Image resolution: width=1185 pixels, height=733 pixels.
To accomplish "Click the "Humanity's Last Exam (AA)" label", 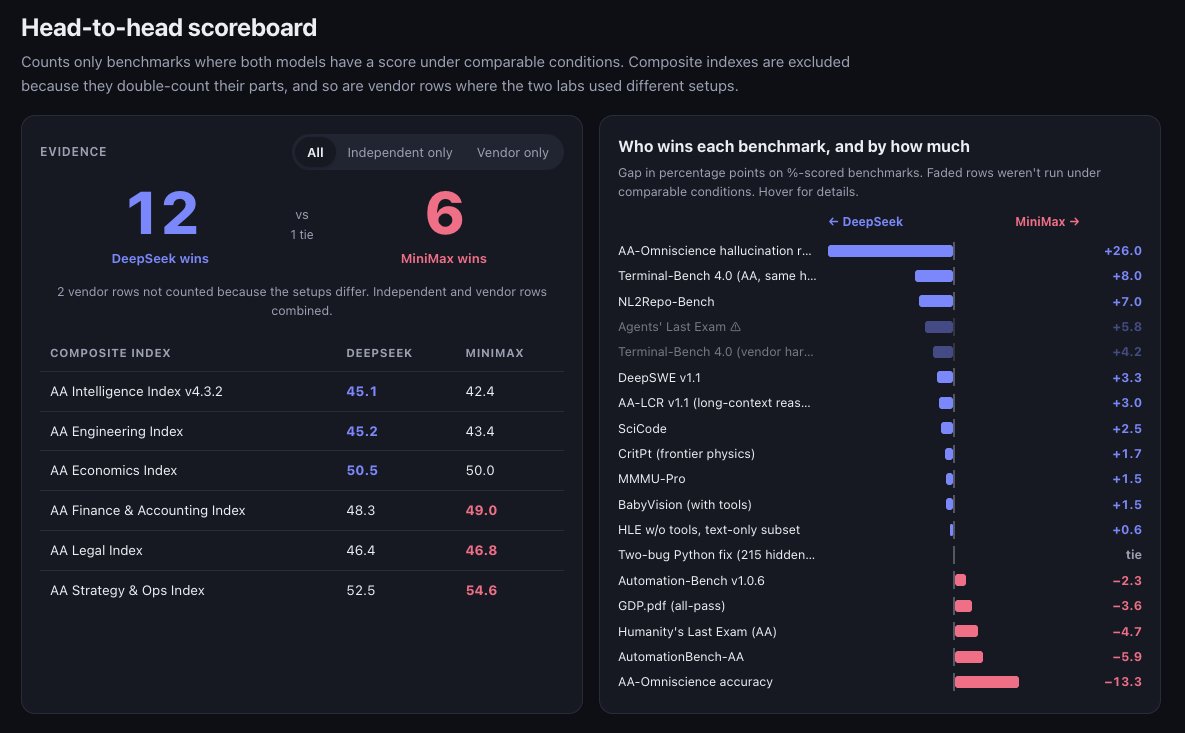I will pos(697,632).
